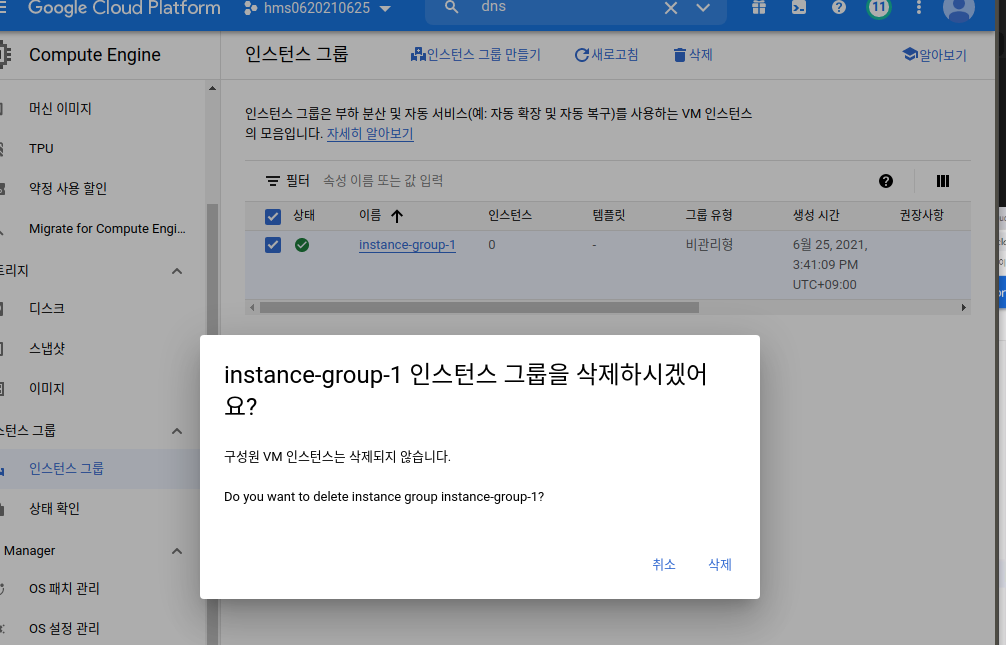Click 비관리형 group type cell

tap(710, 245)
